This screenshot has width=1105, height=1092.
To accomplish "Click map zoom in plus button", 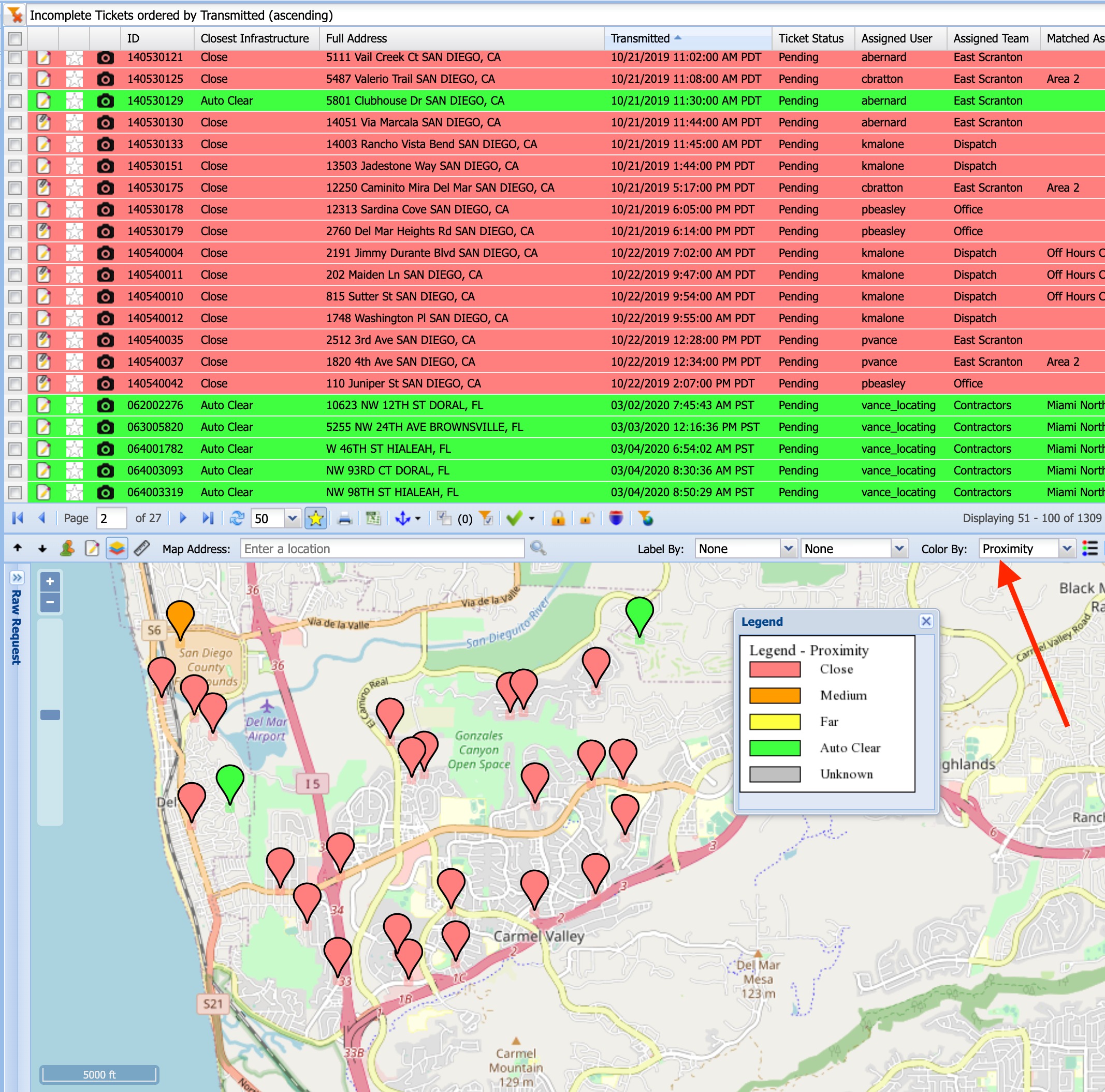I will [50, 581].
